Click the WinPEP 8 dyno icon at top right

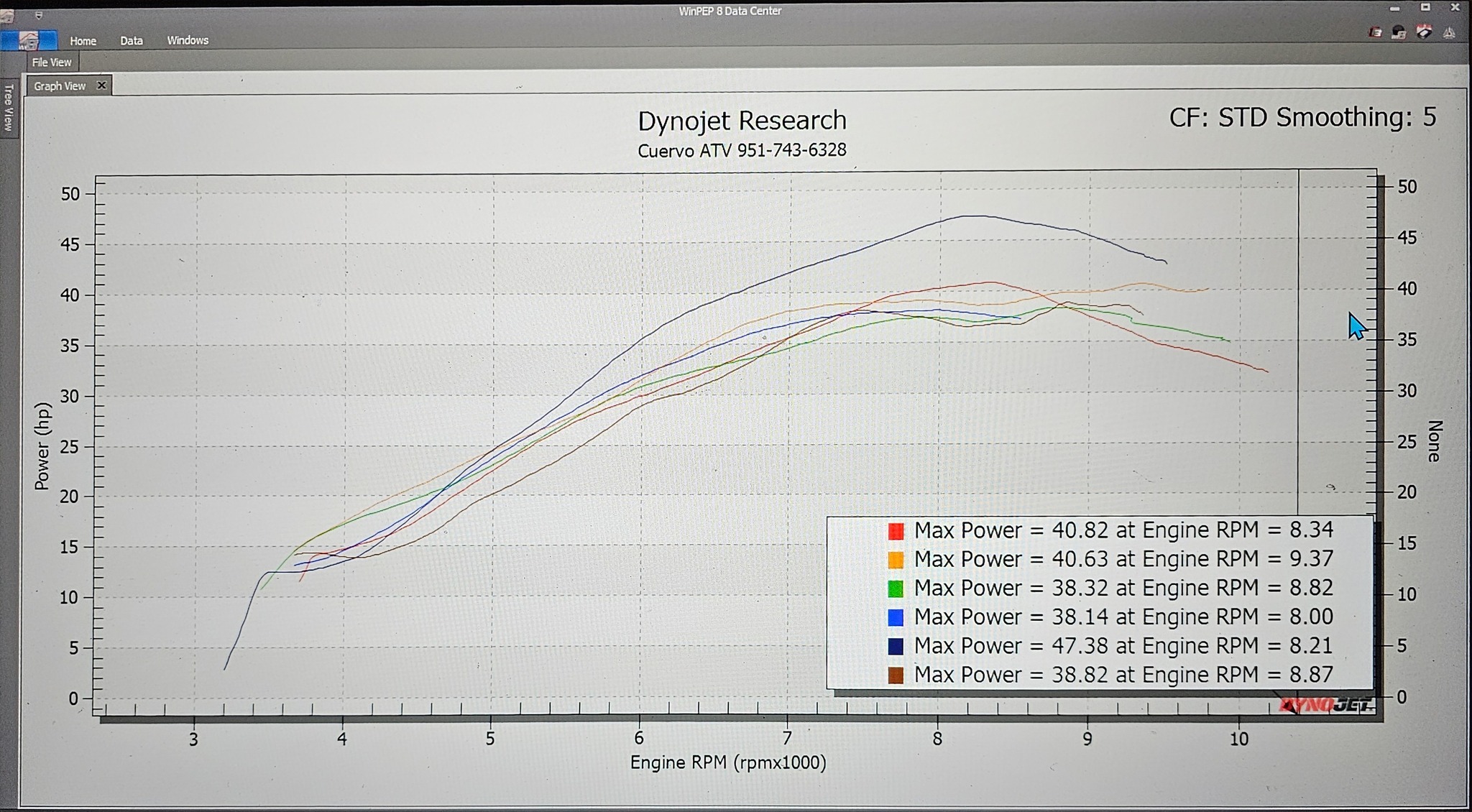tap(1399, 32)
